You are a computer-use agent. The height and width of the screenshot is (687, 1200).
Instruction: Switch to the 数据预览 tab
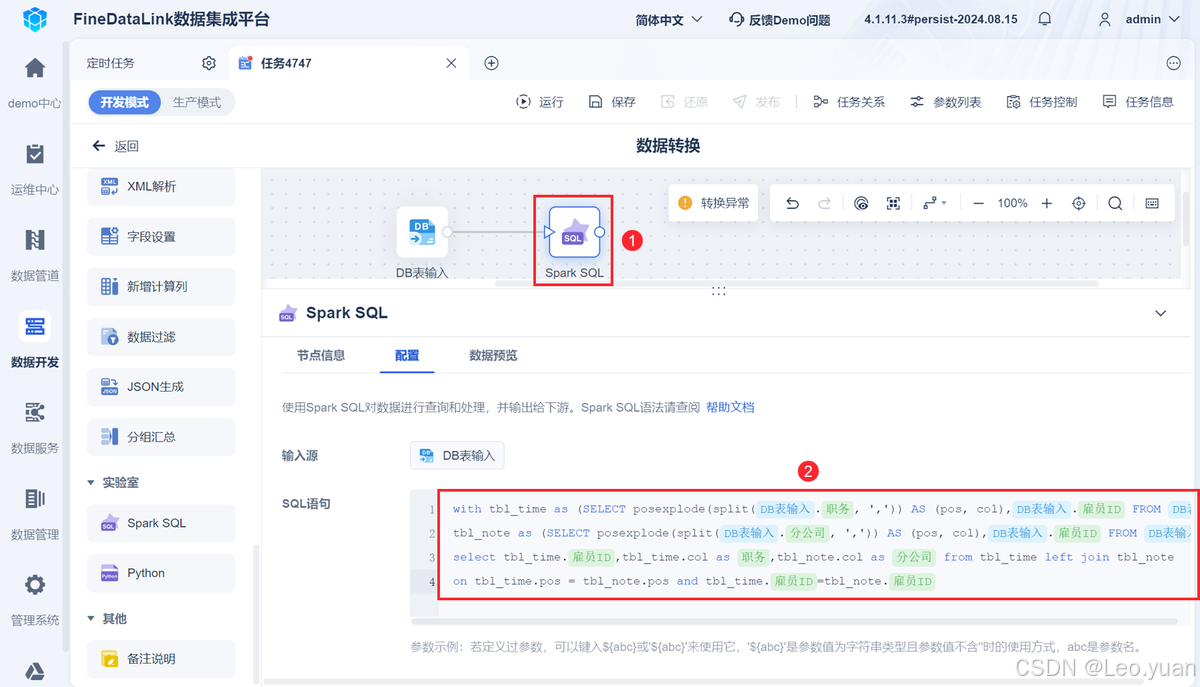[x=493, y=355]
